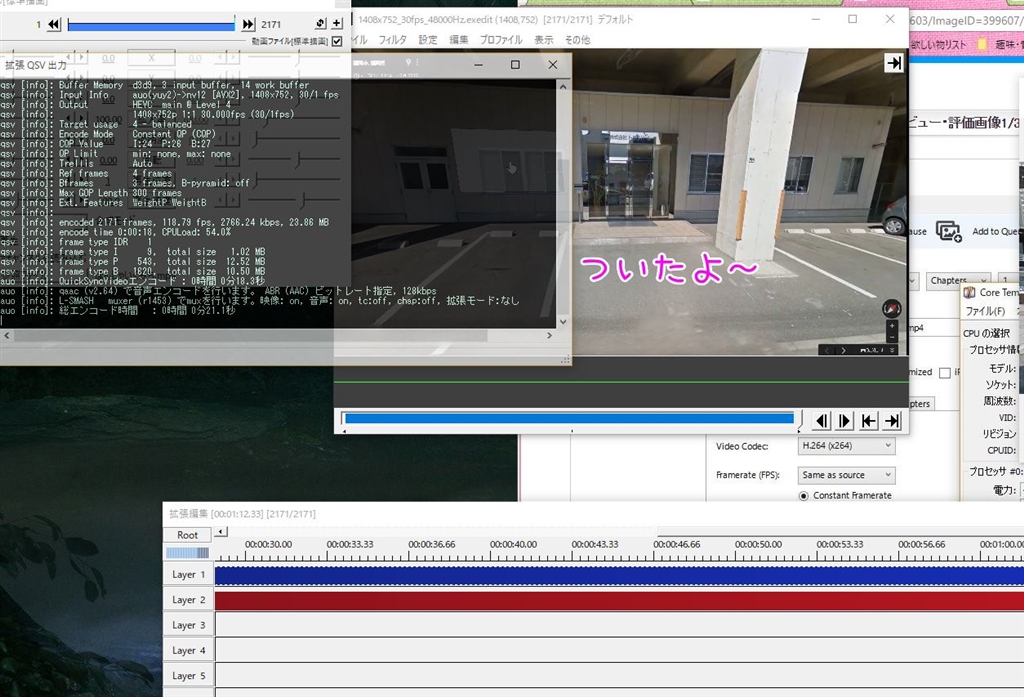Click the compass icon in the preview
1024x697 pixels.
pyautogui.click(x=891, y=308)
